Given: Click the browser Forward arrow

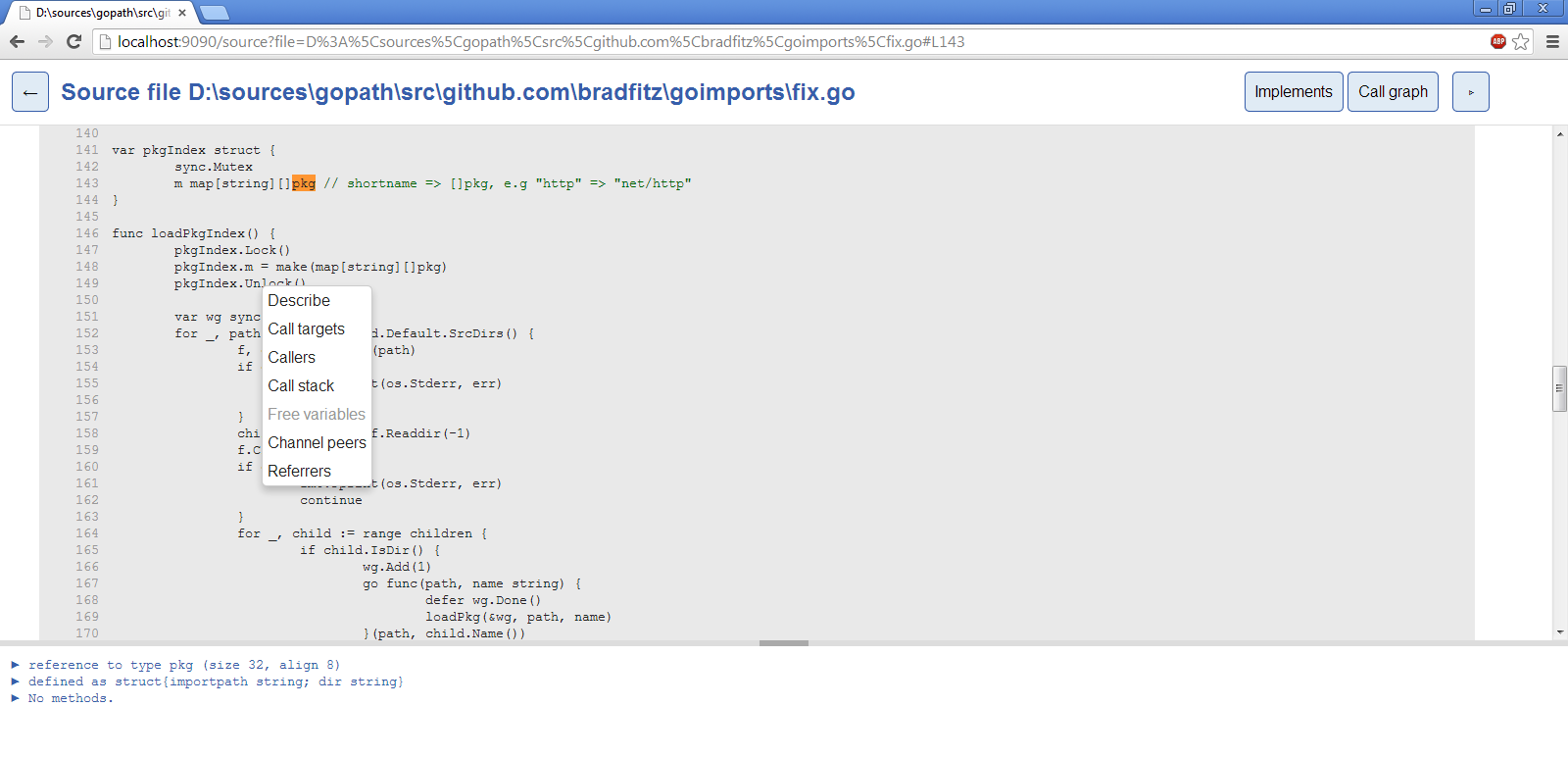Looking at the screenshot, I should 45,41.
